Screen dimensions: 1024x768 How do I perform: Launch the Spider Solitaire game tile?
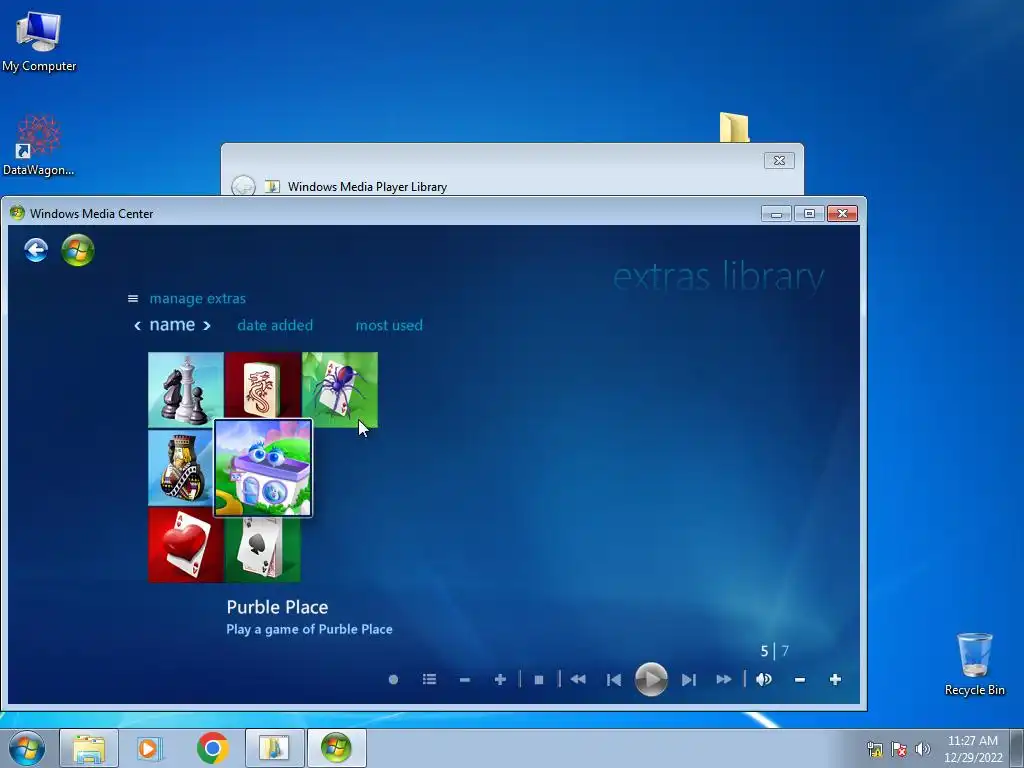[340, 389]
